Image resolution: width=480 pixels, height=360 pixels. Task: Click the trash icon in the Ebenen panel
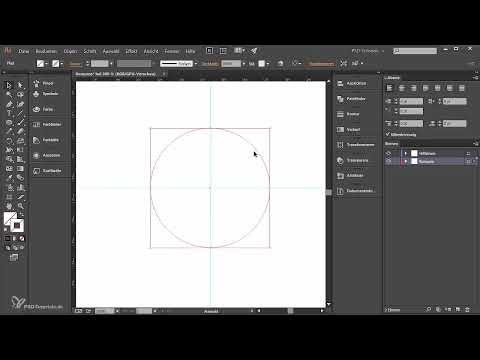(x=467, y=310)
